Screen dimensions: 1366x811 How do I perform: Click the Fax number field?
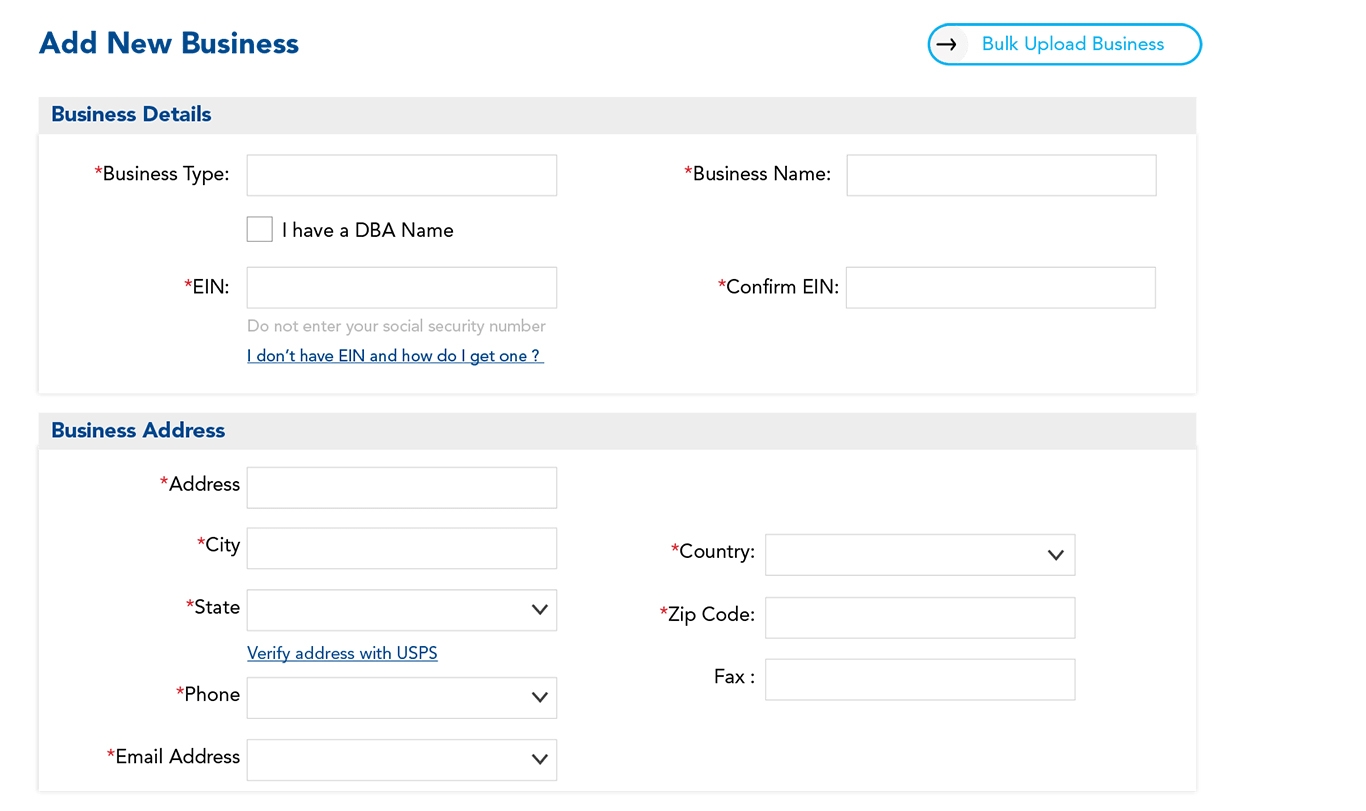(919, 680)
